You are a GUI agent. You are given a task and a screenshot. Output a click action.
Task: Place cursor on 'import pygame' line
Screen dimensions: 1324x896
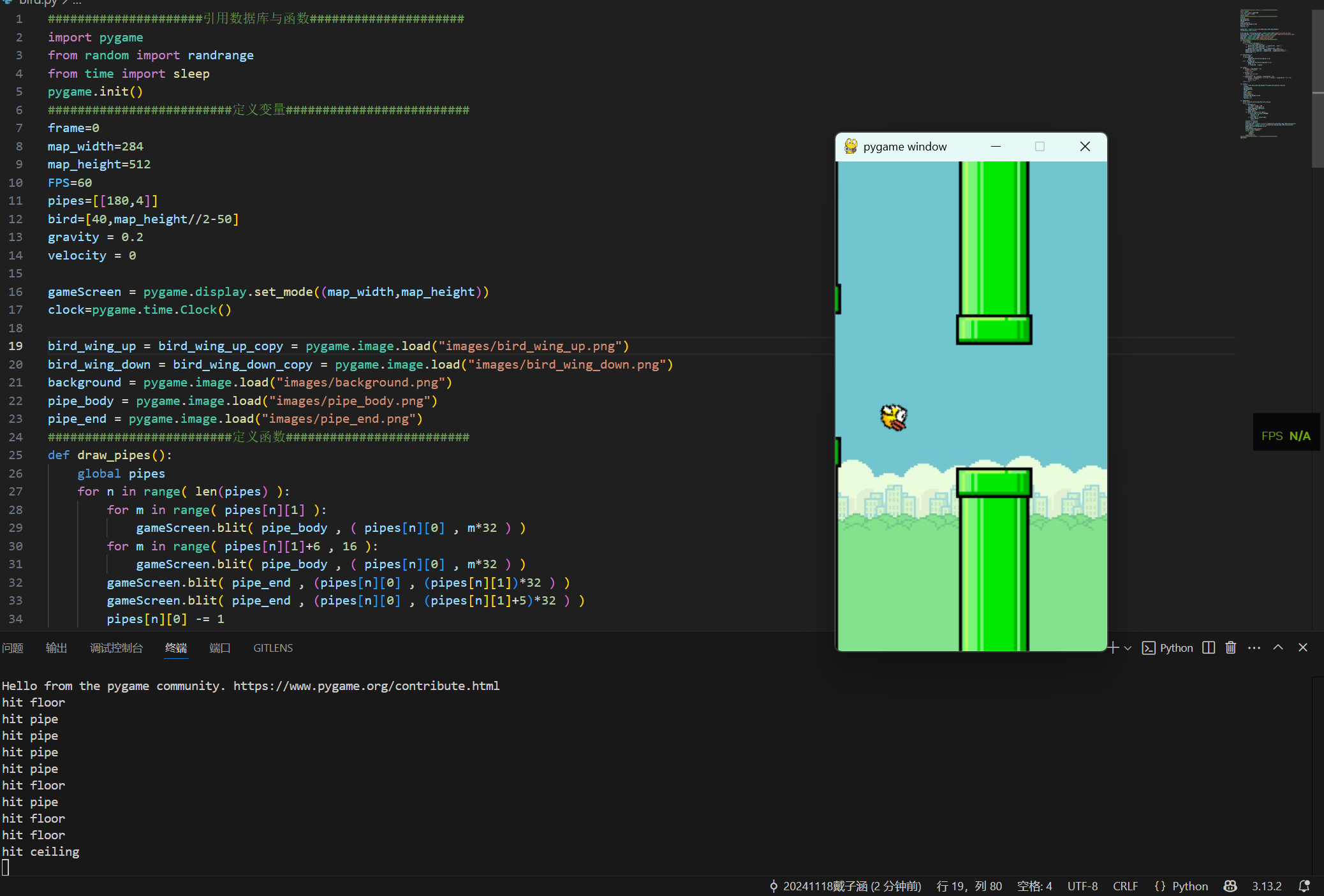tap(95, 37)
